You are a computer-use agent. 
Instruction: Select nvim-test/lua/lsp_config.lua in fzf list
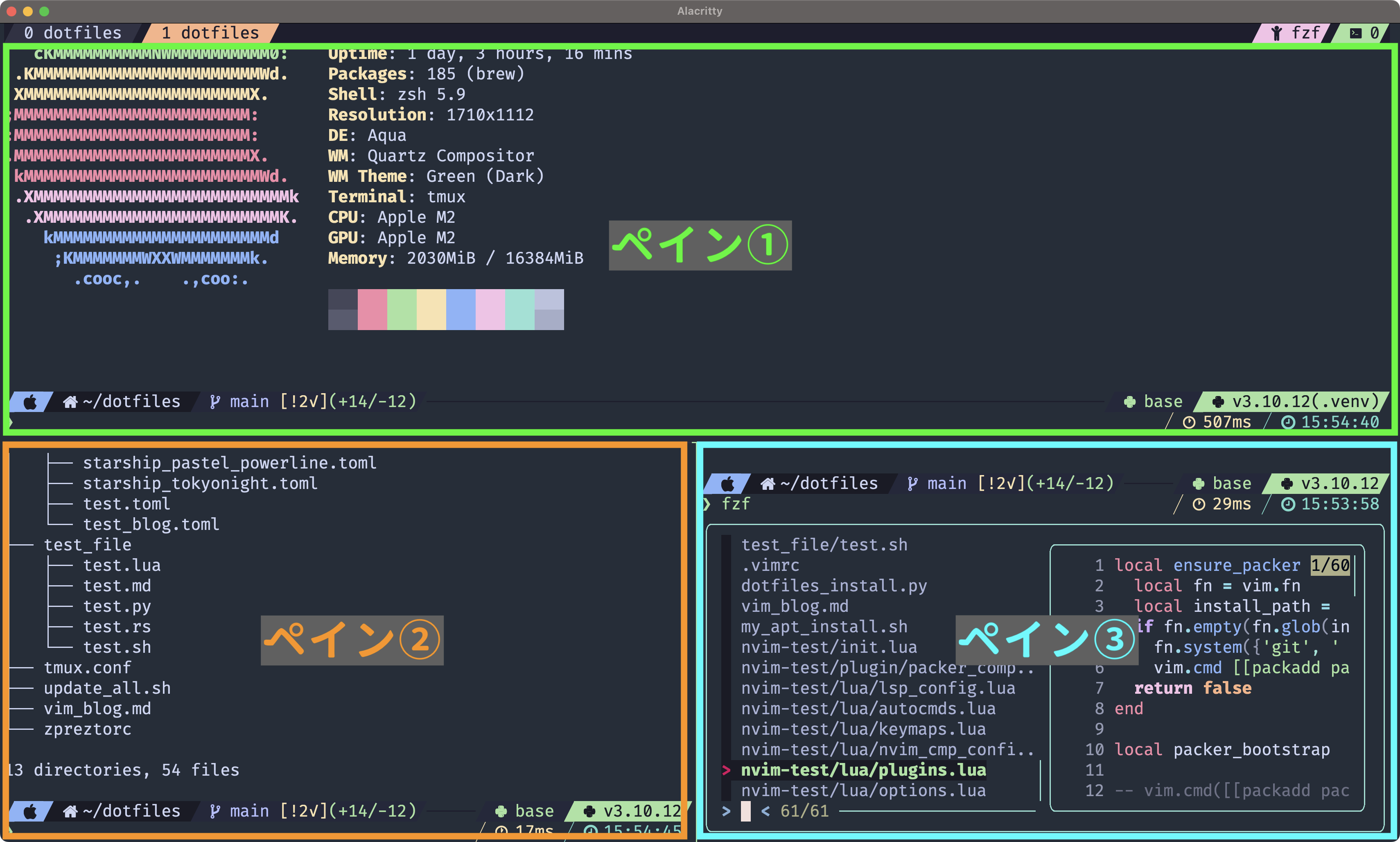pos(878,688)
